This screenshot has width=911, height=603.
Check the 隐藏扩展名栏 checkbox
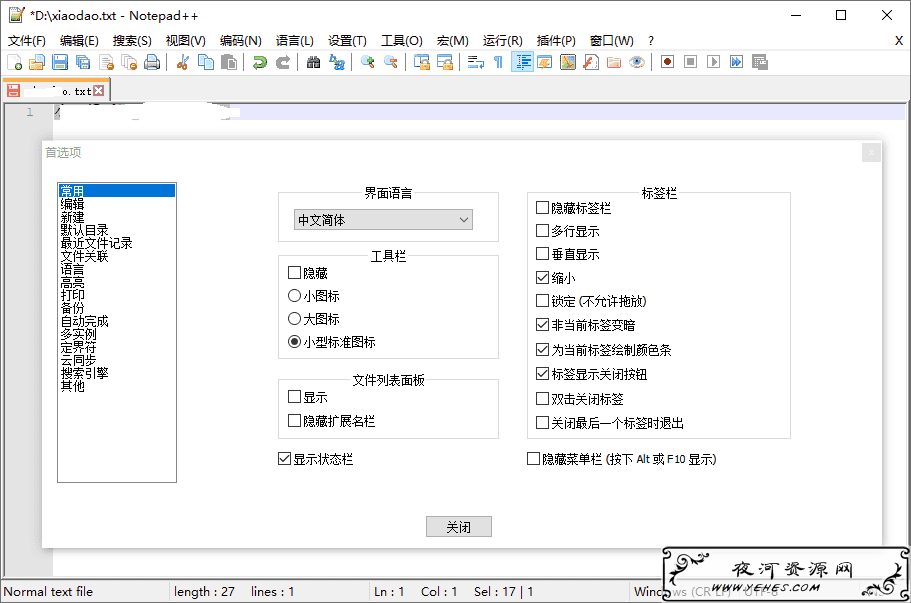(x=295, y=421)
